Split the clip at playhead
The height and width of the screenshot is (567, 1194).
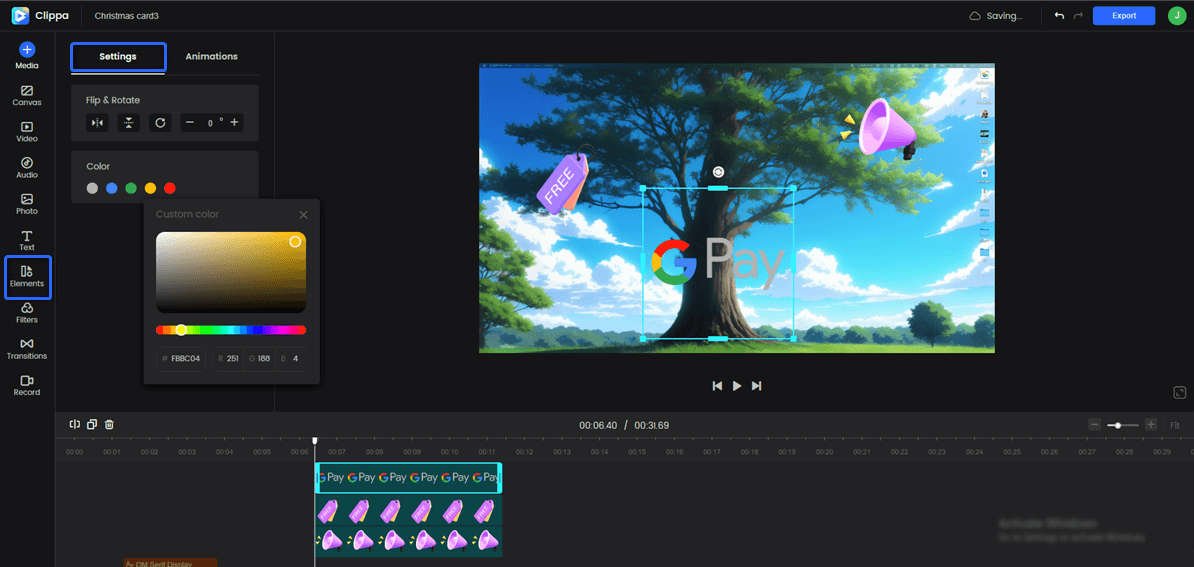(x=75, y=425)
